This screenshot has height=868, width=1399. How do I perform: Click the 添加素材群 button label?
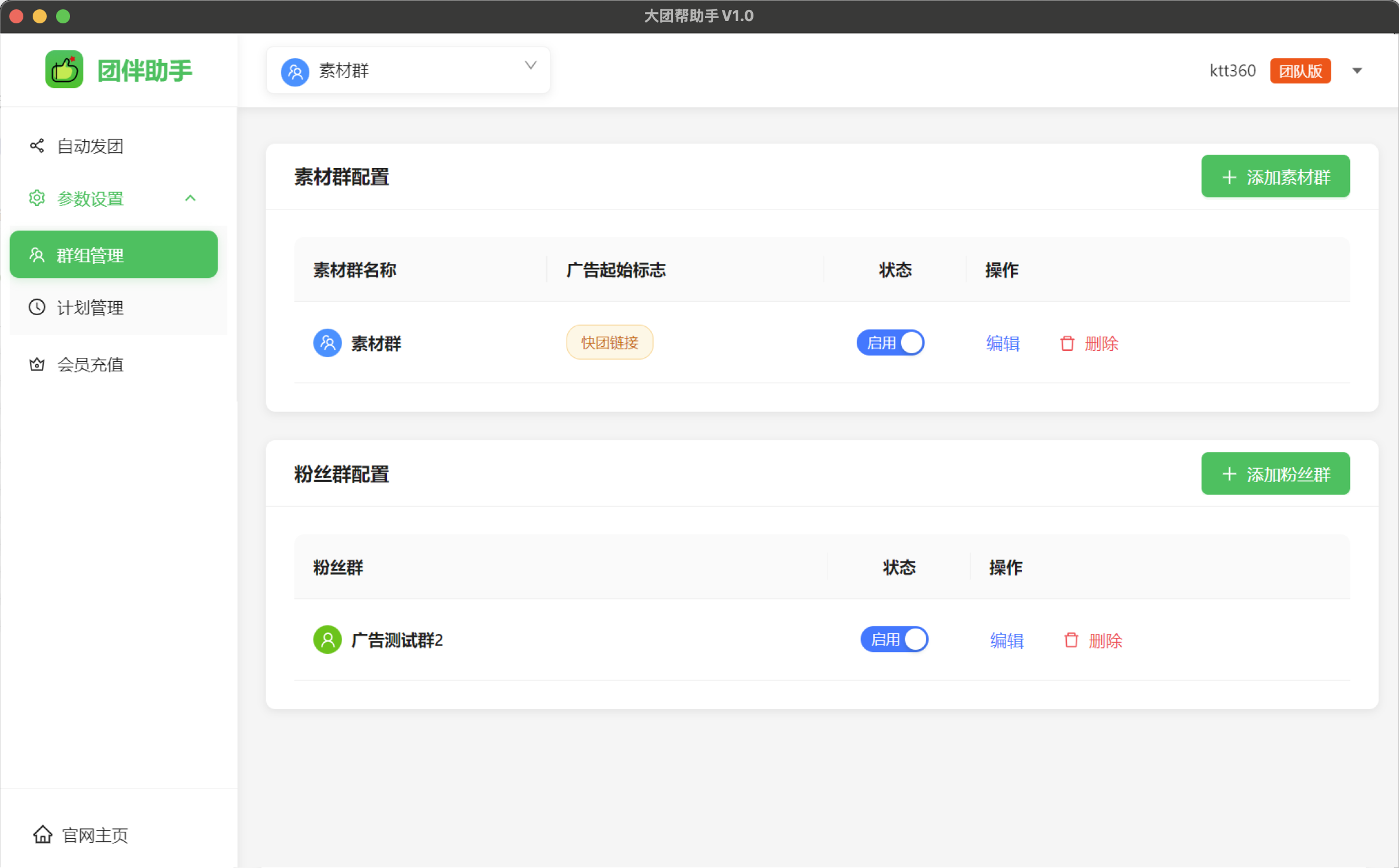tap(1289, 177)
